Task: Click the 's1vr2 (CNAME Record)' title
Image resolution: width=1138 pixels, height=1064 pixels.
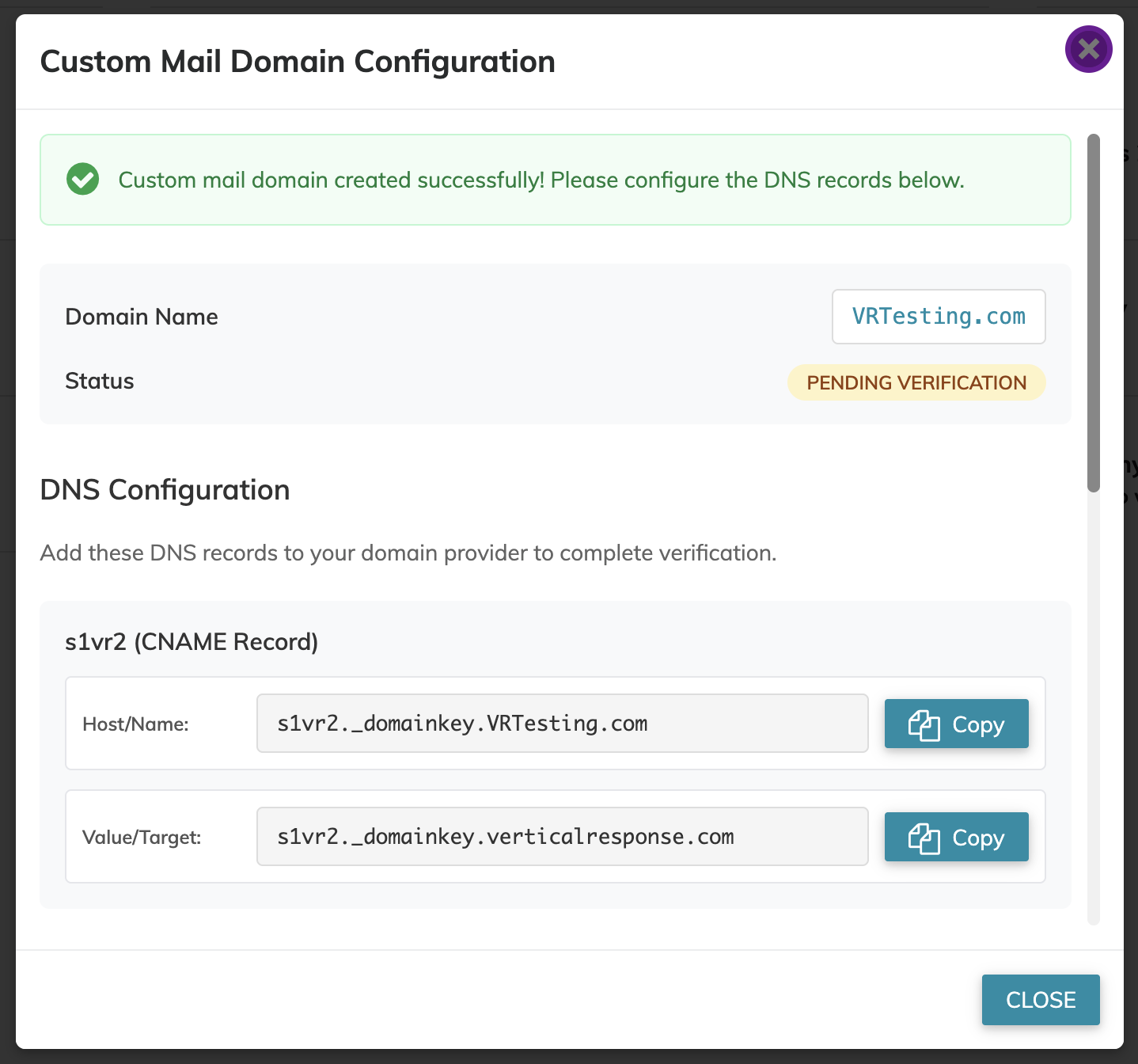Action: pos(192,642)
